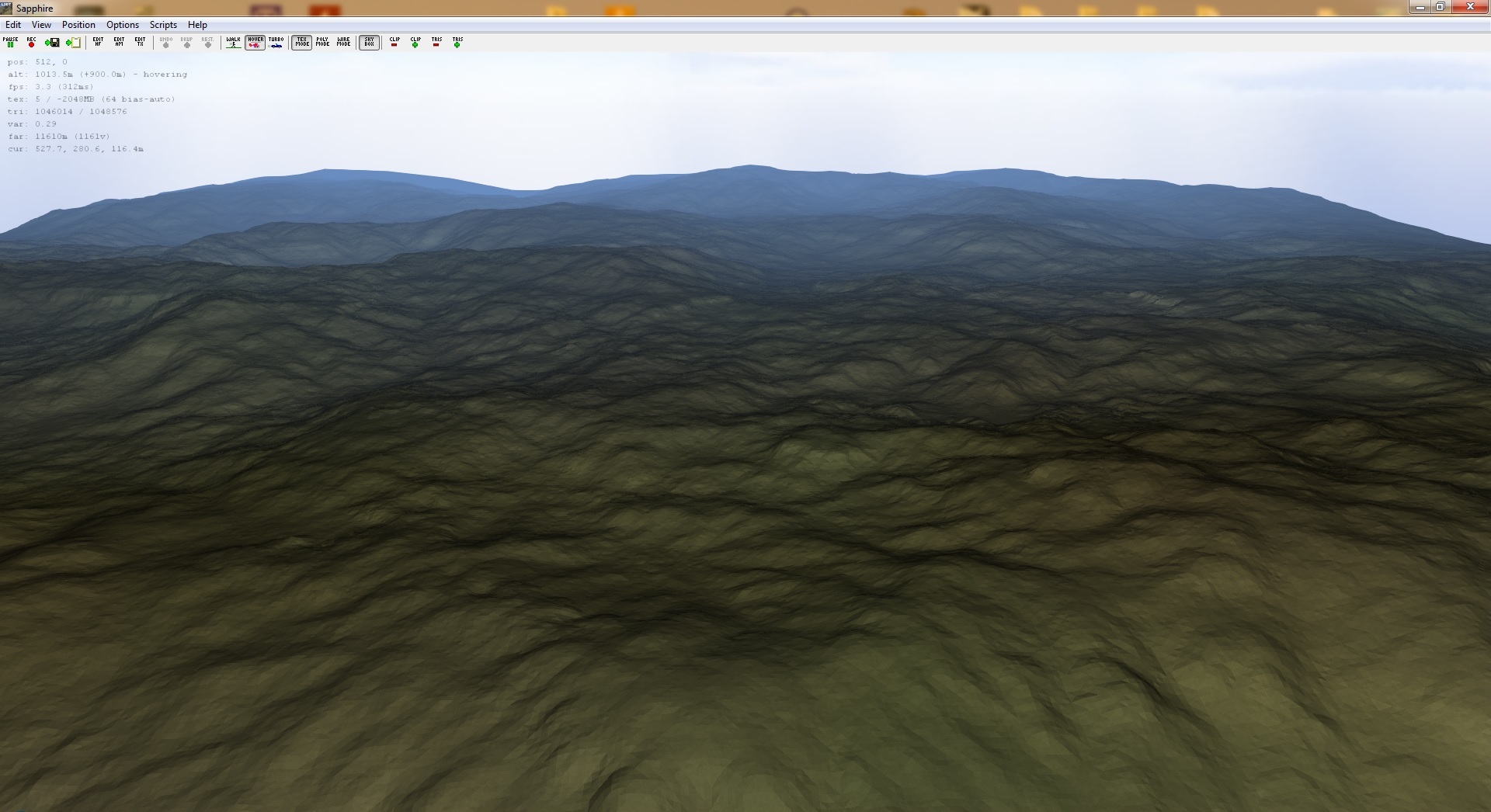Image resolution: width=1491 pixels, height=812 pixels.
Task: Toggle the SKY BOX display
Action: coord(369,42)
